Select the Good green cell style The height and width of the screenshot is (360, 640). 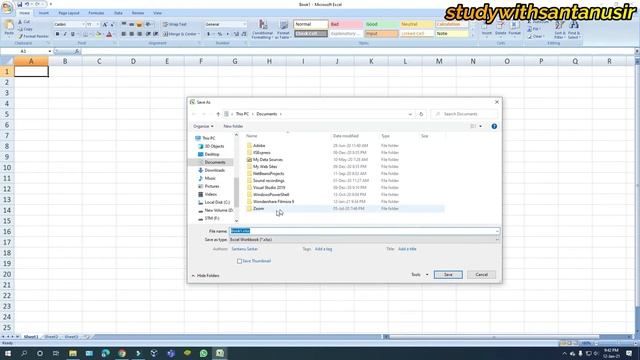pos(380,24)
